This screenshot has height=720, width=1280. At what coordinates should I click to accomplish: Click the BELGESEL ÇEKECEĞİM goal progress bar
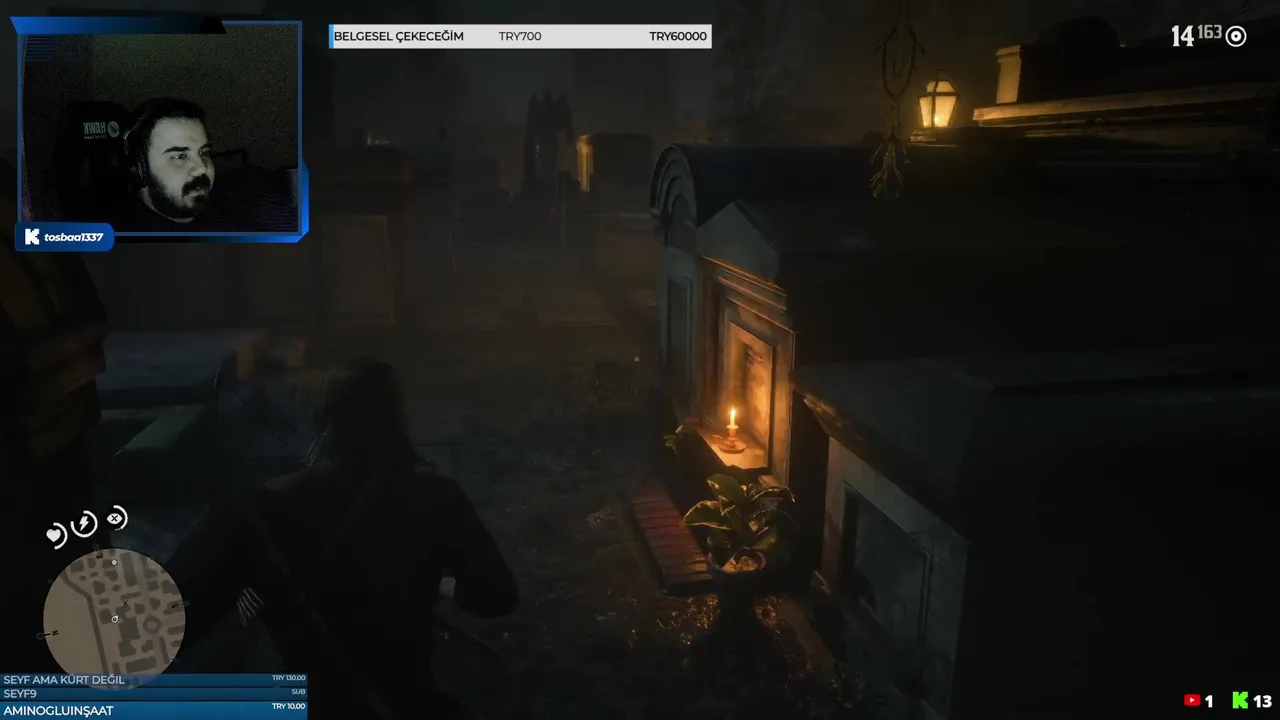(520, 36)
